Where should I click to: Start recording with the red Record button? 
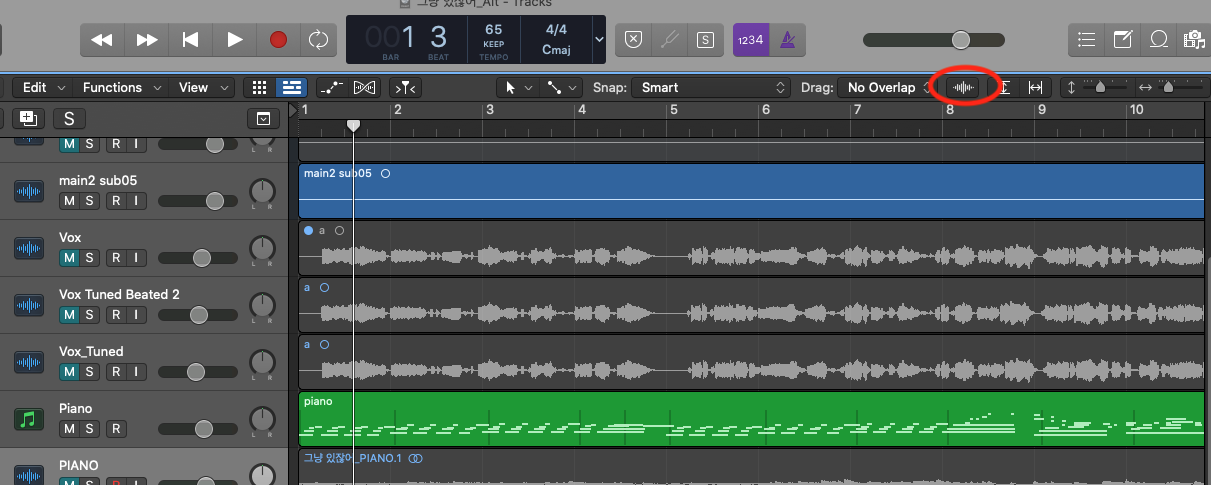pos(278,40)
